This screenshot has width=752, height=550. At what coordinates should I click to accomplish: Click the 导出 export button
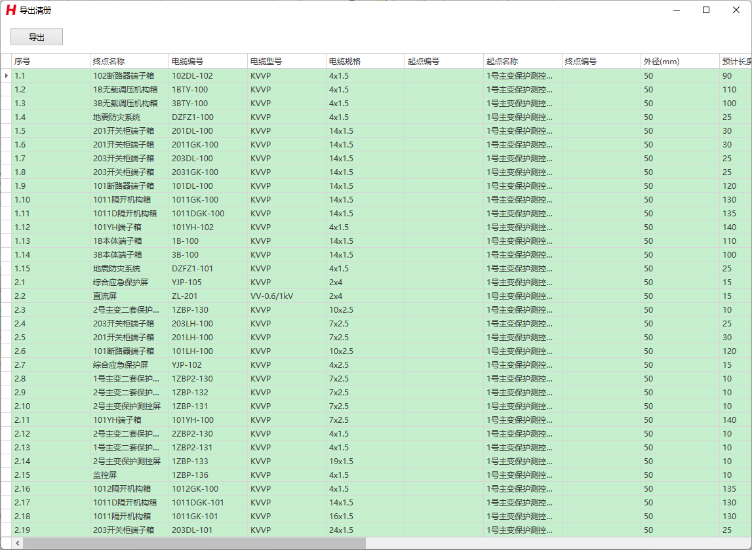coord(36,37)
